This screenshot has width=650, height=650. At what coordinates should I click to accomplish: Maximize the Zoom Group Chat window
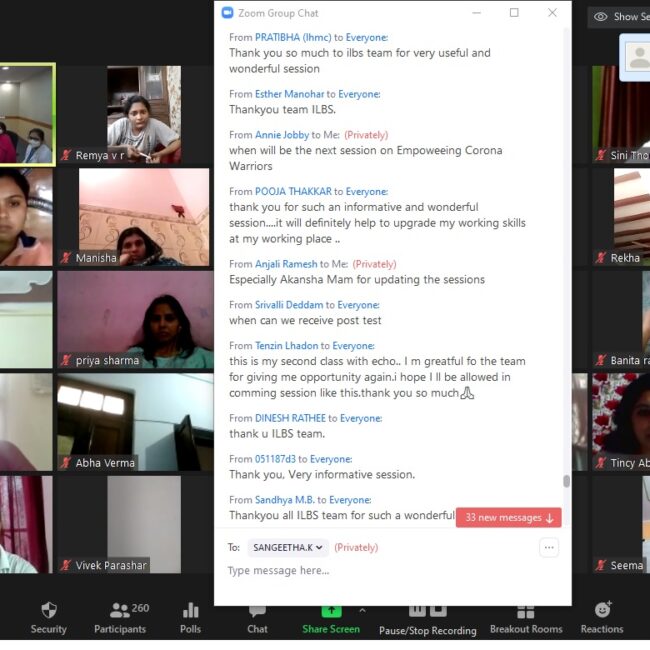514,13
